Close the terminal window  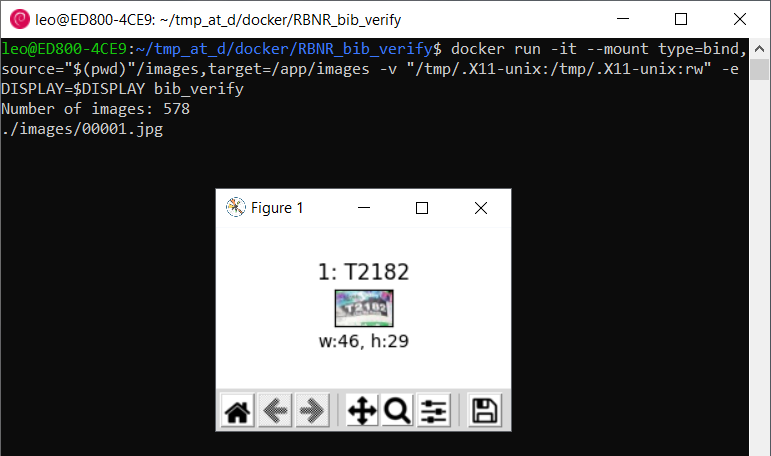coord(740,19)
